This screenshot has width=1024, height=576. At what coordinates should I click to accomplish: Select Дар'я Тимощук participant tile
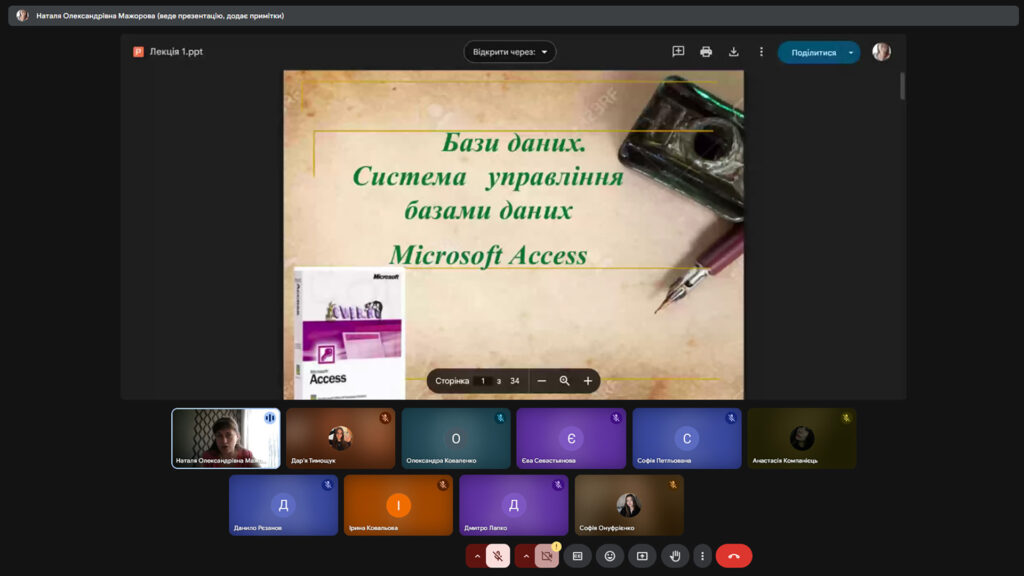coord(341,438)
